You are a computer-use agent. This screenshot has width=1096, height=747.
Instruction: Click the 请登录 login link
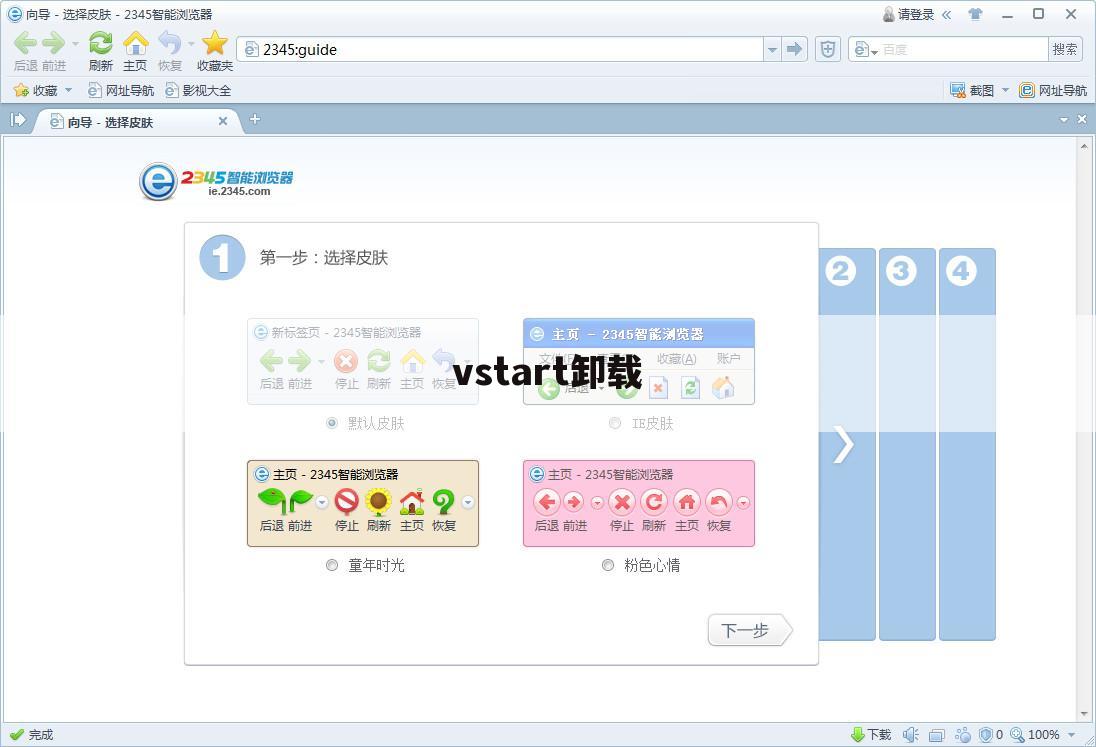pos(916,14)
